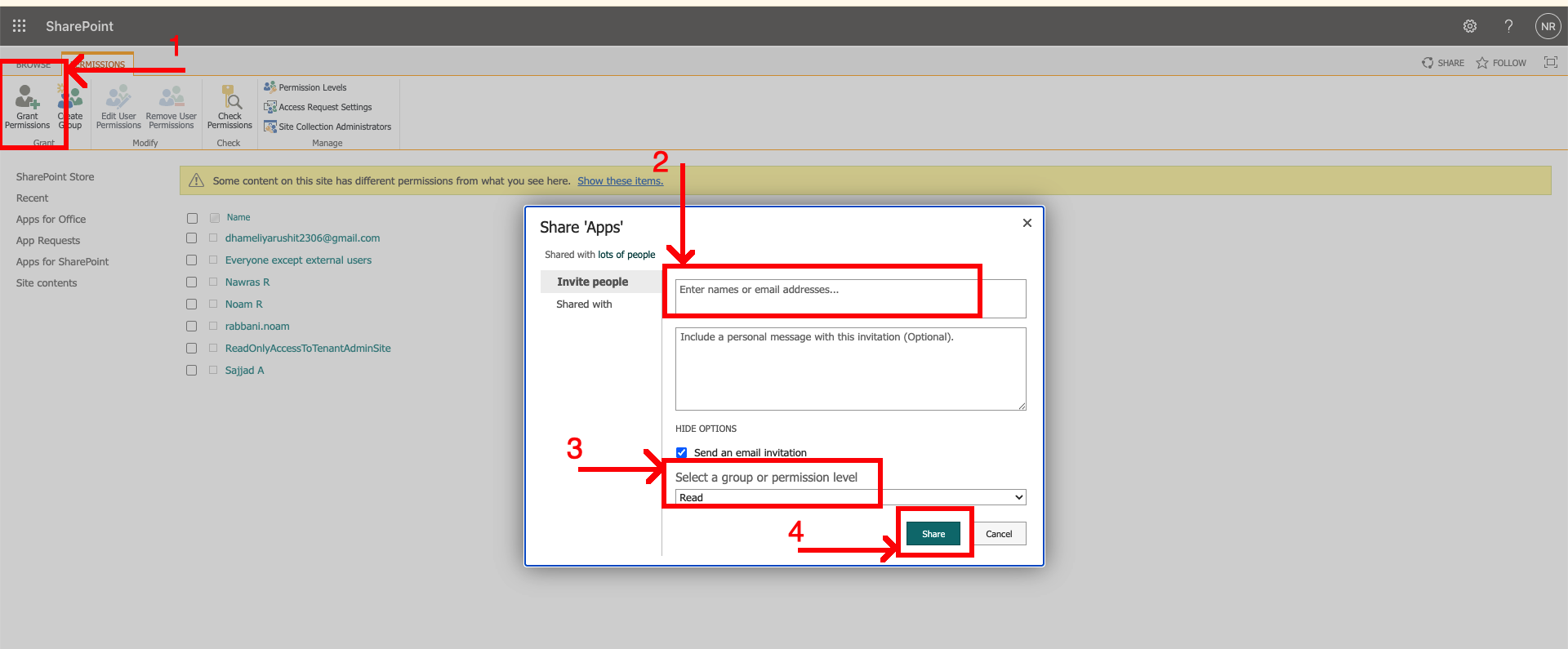Select checkbox for Sajjad A

[192, 371]
